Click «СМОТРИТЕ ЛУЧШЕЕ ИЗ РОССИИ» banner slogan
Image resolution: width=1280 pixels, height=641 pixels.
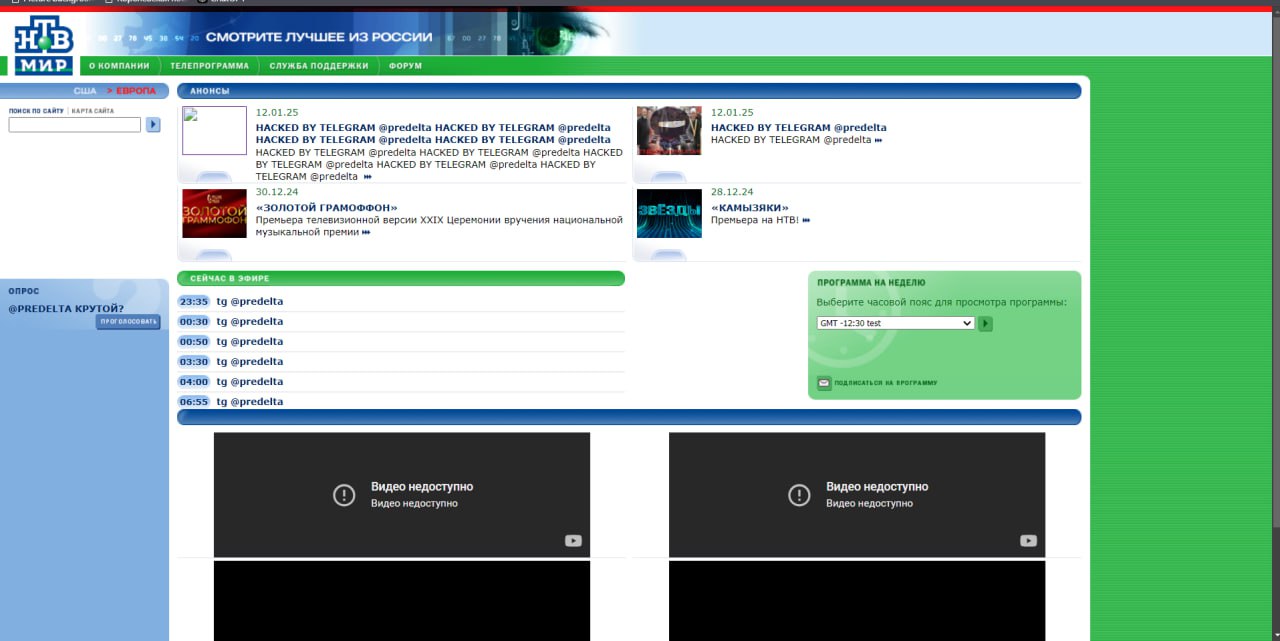[x=319, y=37]
